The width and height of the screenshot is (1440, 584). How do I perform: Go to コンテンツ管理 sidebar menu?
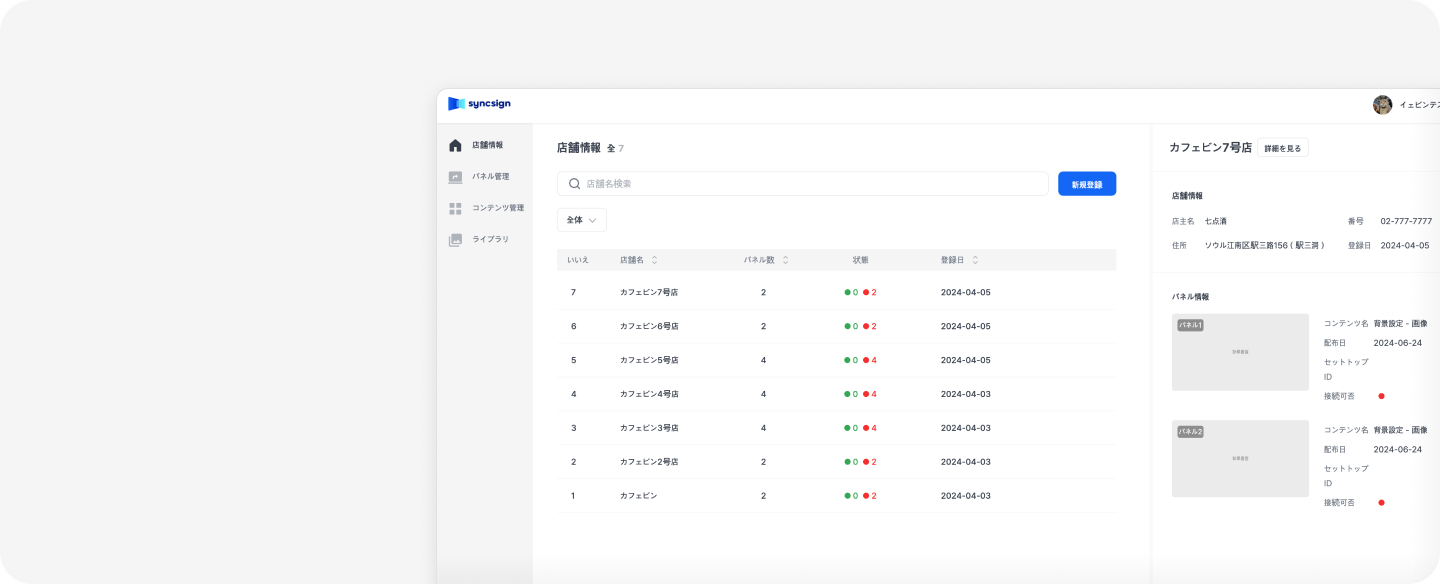[497, 209]
